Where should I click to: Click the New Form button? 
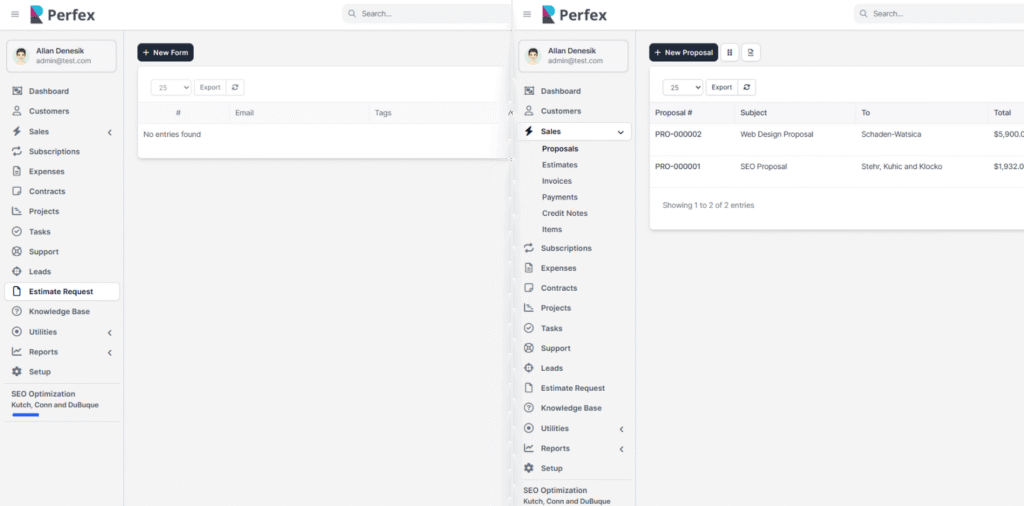click(165, 52)
